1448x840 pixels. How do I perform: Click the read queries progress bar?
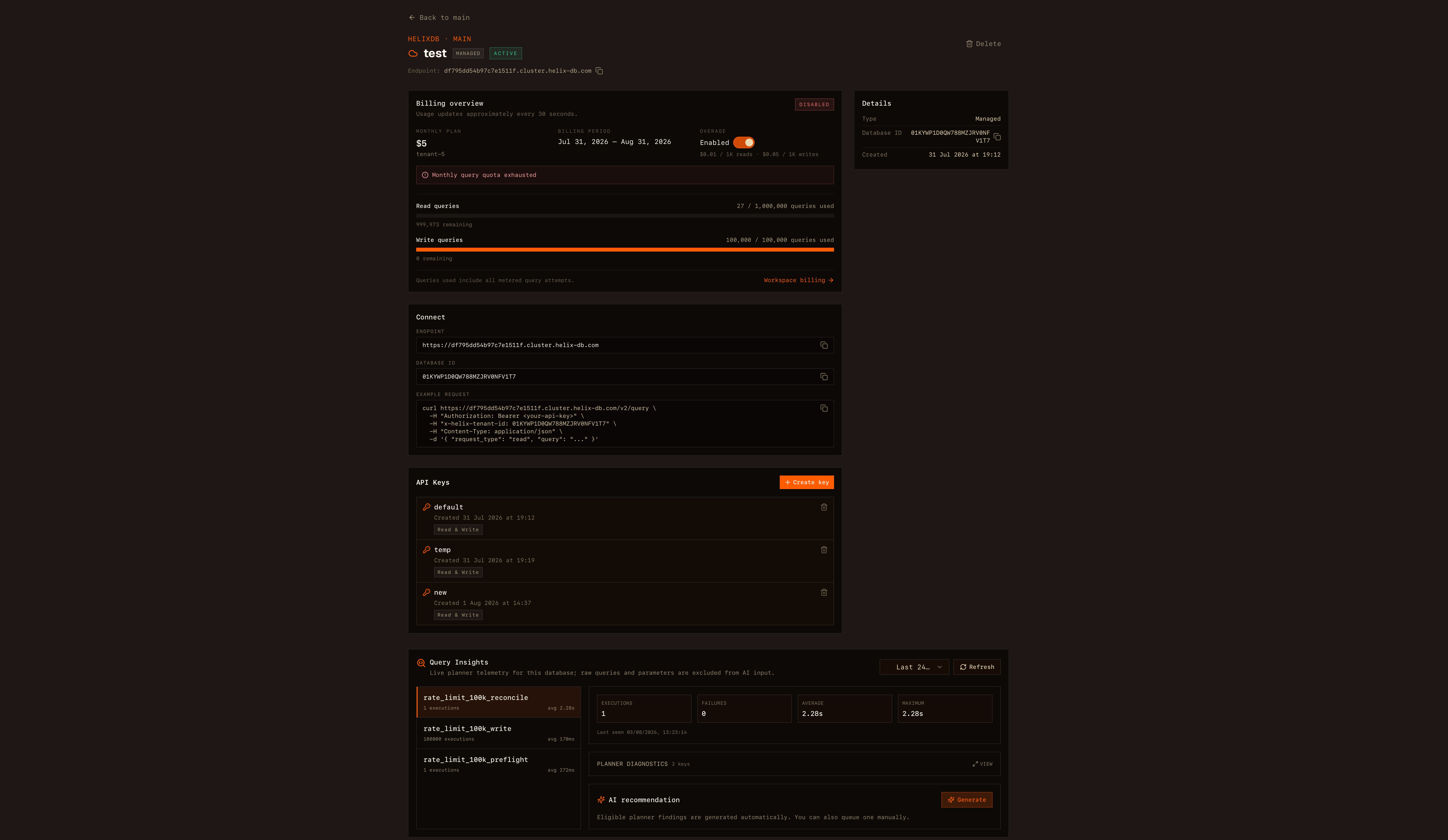pos(625,216)
